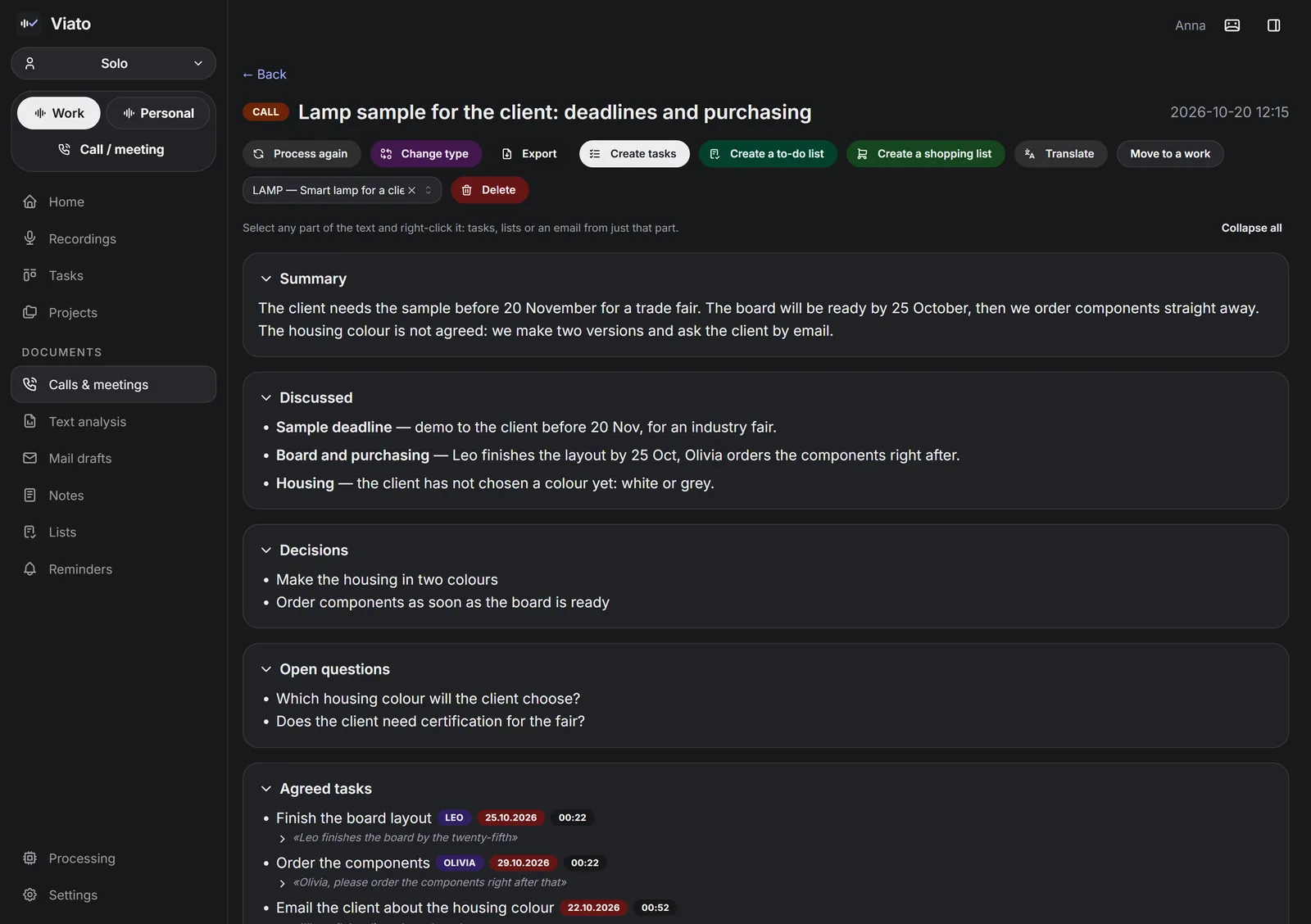Select the Call / meeting mode

point(113,149)
